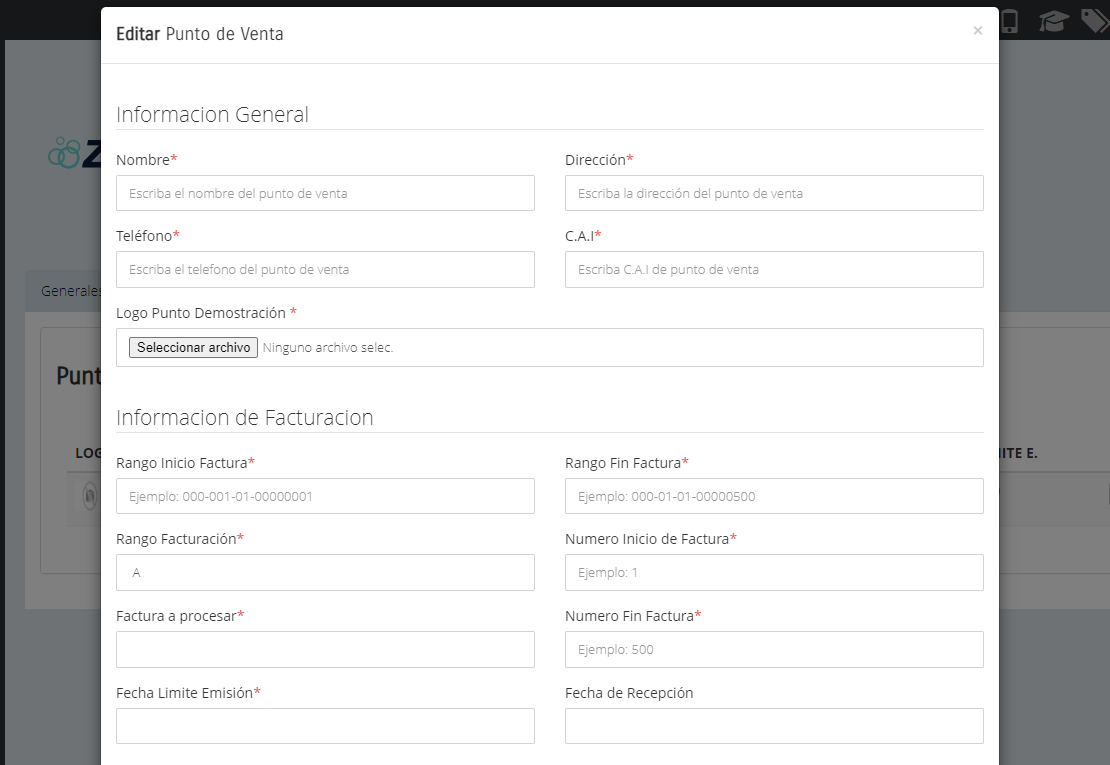The image size is (1110, 765).
Task: Click the Seleccionar archivo button
Action: (193, 347)
